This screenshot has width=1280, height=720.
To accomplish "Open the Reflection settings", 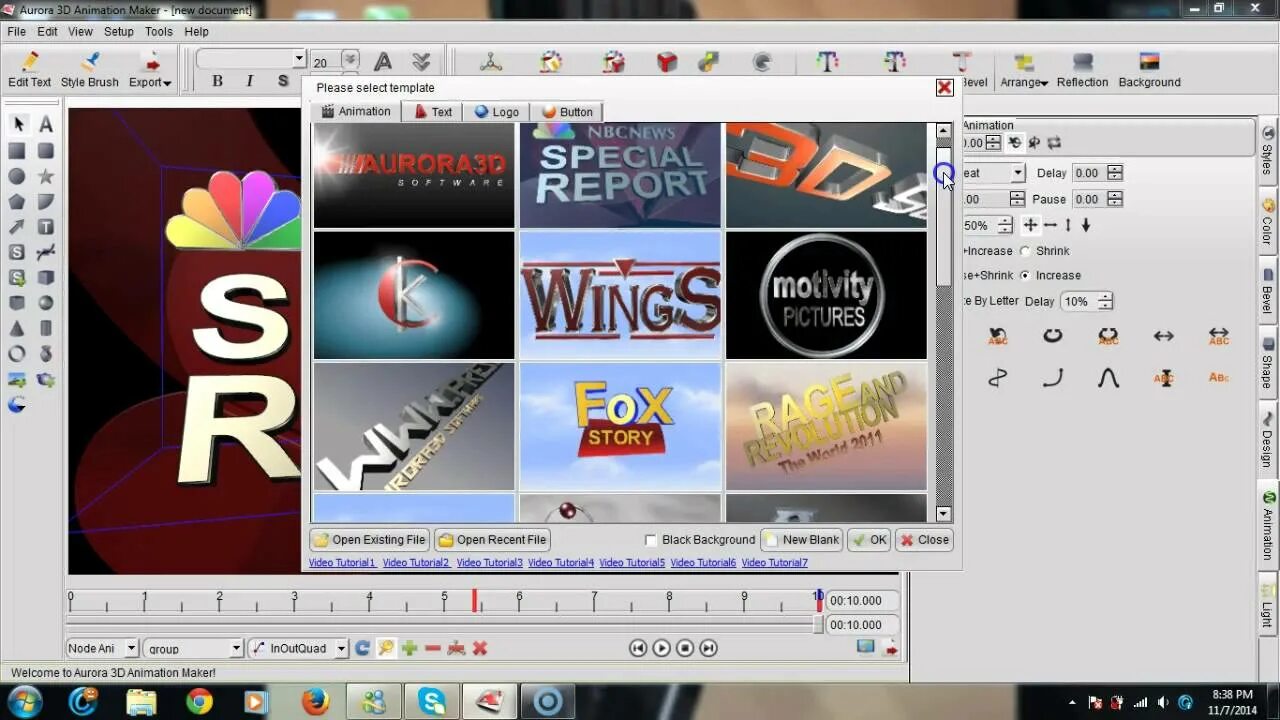I will [1082, 71].
